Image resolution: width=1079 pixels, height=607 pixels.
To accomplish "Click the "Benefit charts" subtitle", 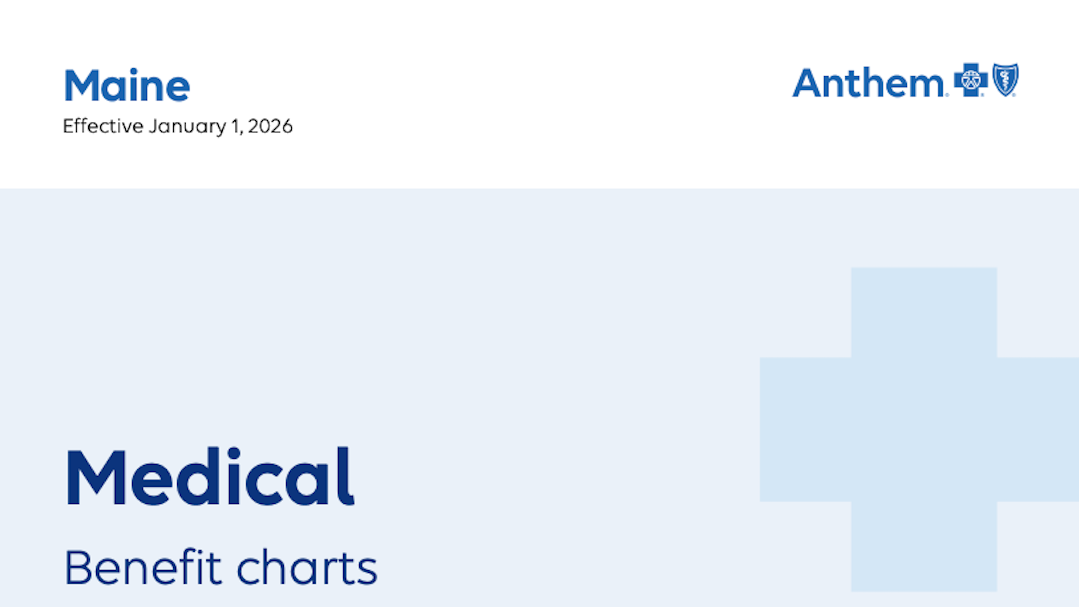I will (220, 568).
